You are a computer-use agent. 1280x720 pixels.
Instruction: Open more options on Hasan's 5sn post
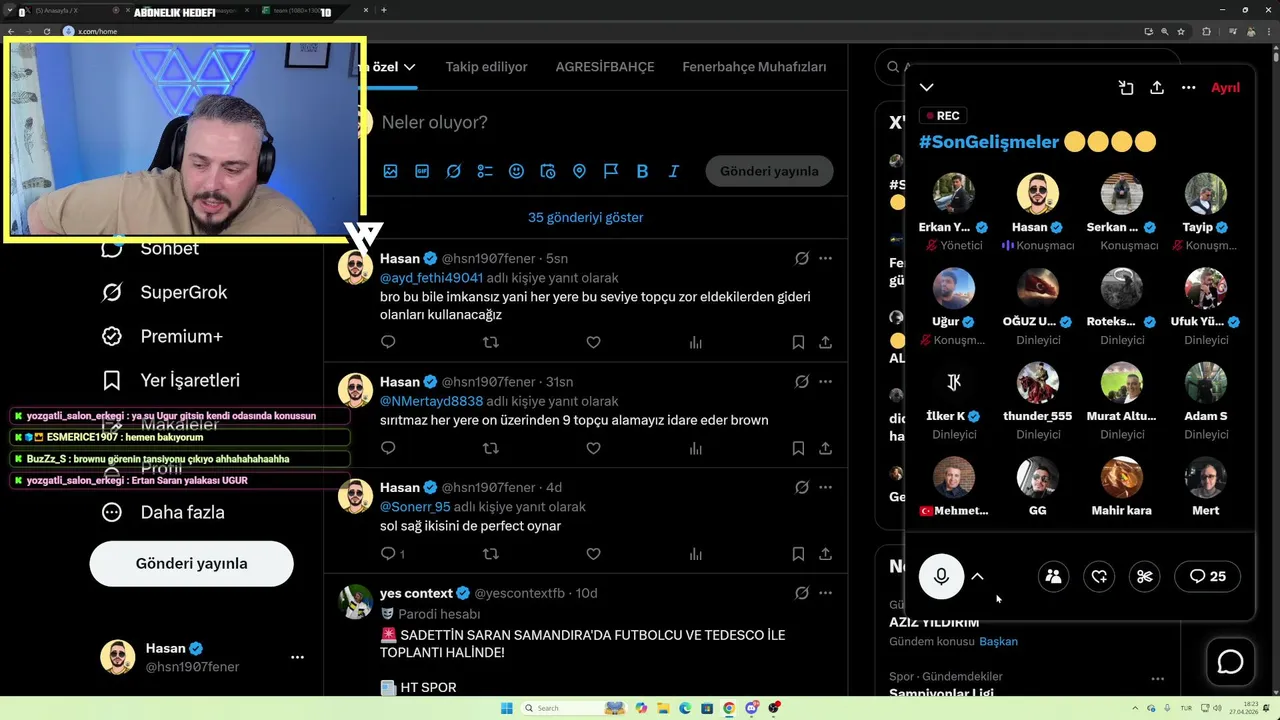pos(825,258)
